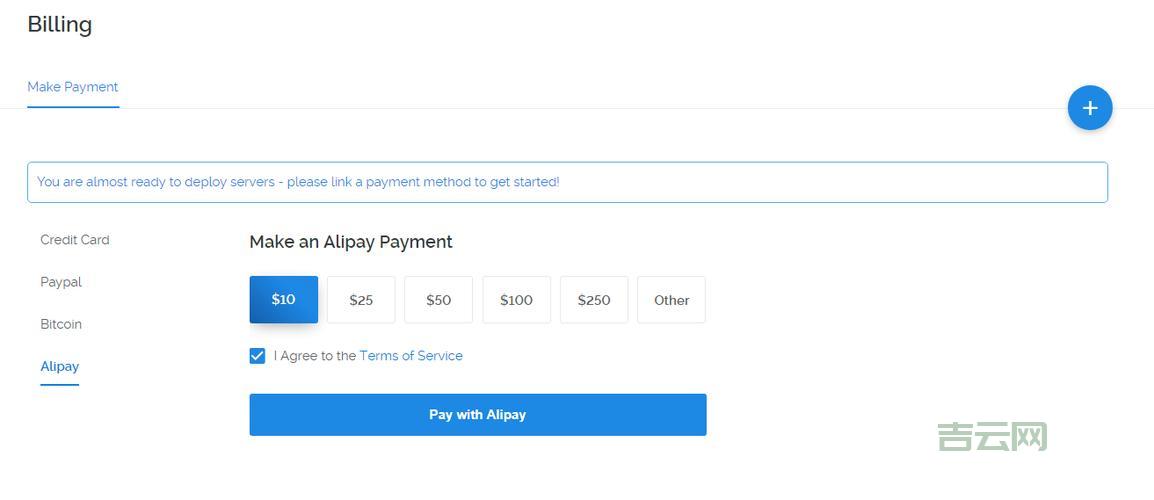Select the $100 payment amount
The height and width of the screenshot is (500, 1154).
516,300
